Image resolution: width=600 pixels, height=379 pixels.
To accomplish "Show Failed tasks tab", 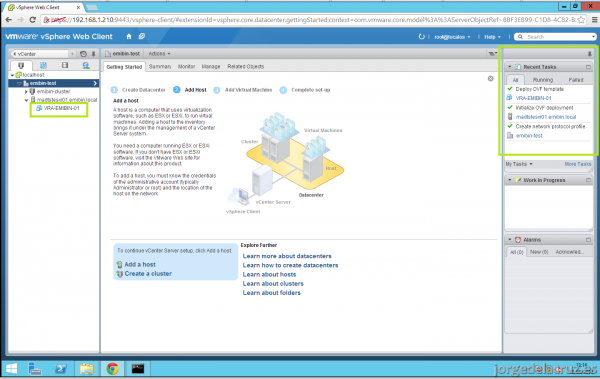I will (576, 80).
